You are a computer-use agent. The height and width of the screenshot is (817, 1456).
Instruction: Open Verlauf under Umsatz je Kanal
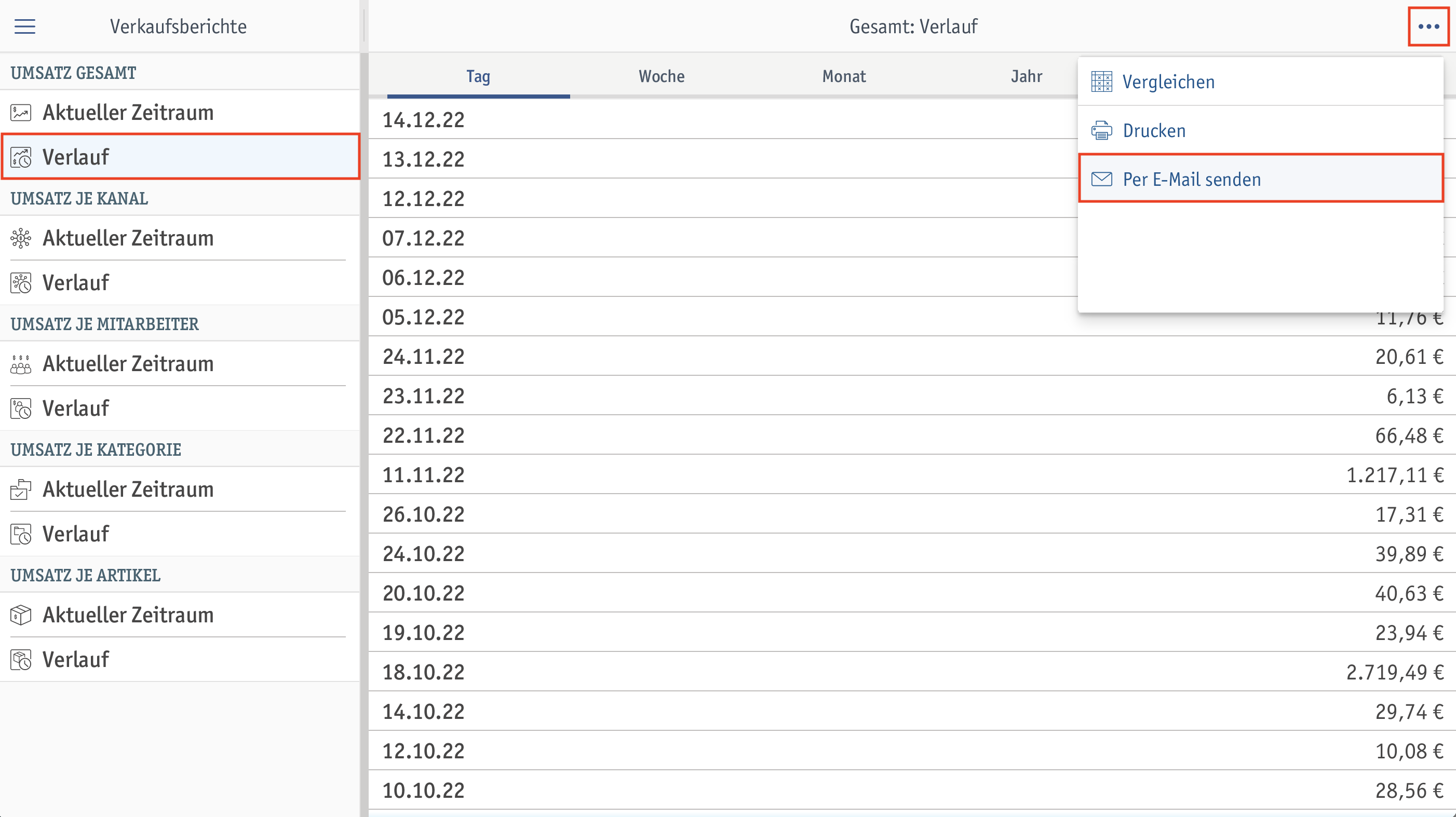(x=180, y=282)
